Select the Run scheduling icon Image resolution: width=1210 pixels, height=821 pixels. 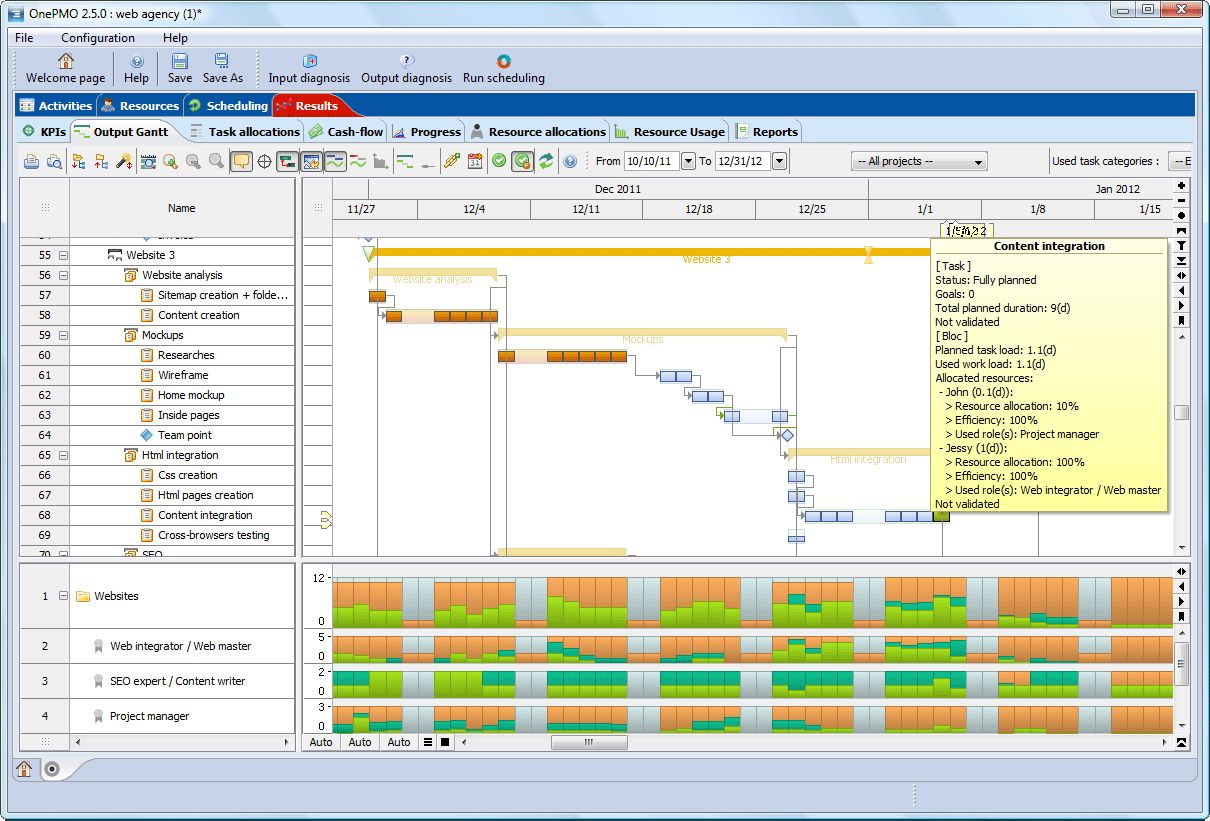pyautogui.click(x=503, y=67)
